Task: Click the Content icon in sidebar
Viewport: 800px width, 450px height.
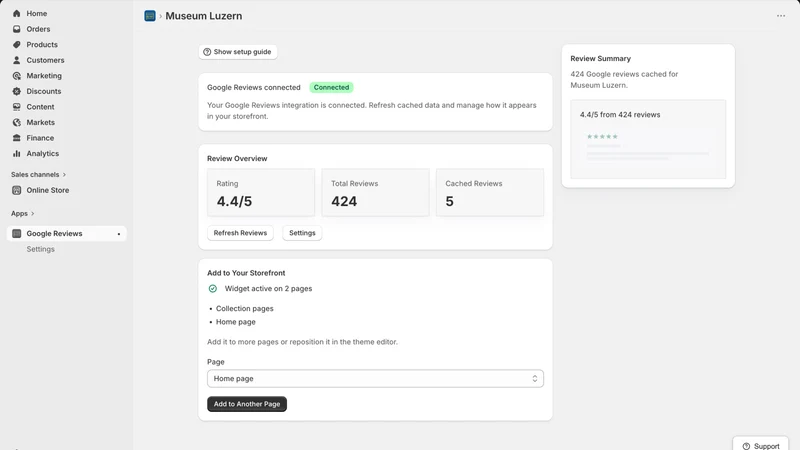Action: [x=16, y=107]
